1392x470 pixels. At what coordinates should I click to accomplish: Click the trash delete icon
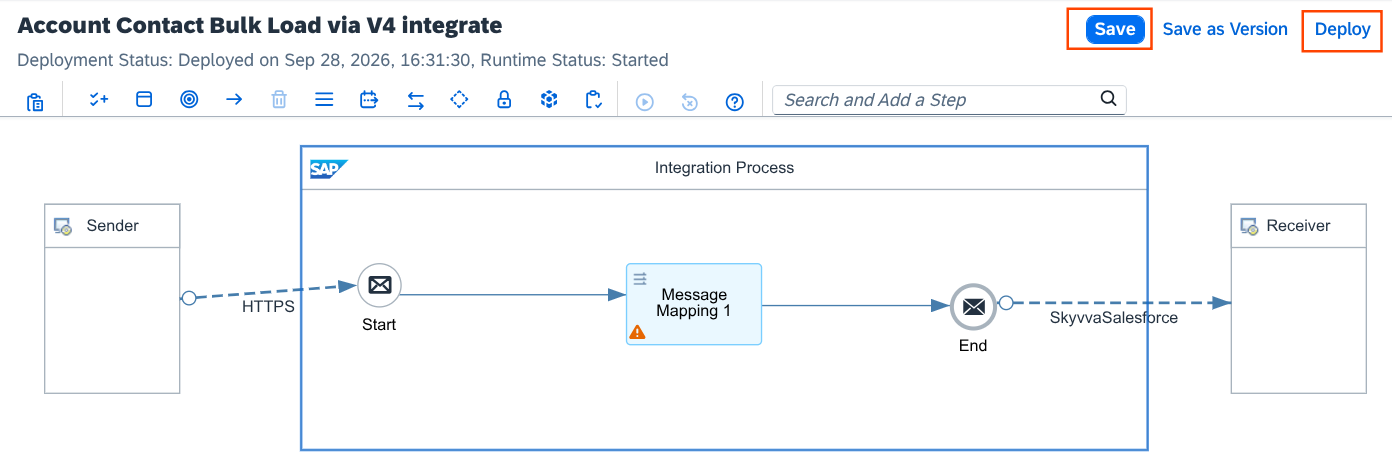pyautogui.click(x=279, y=100)
